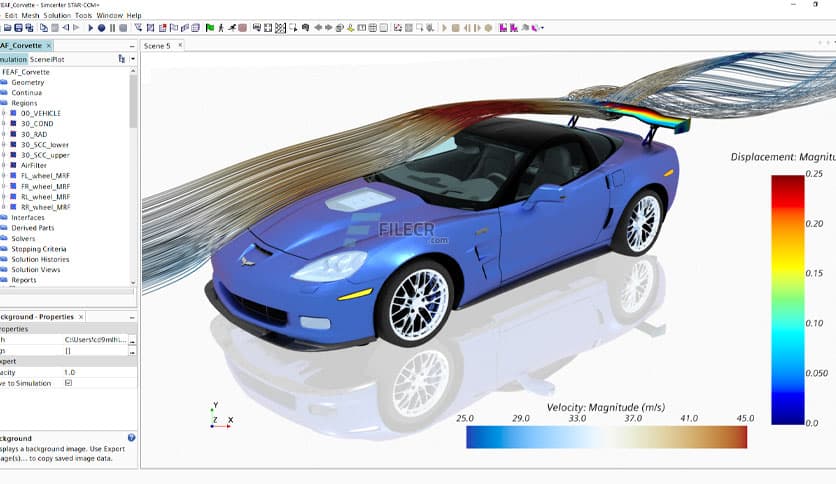The image size is (836, 484).
Task: Close the Background - Properties panel tab
Action: click(81, 317)
